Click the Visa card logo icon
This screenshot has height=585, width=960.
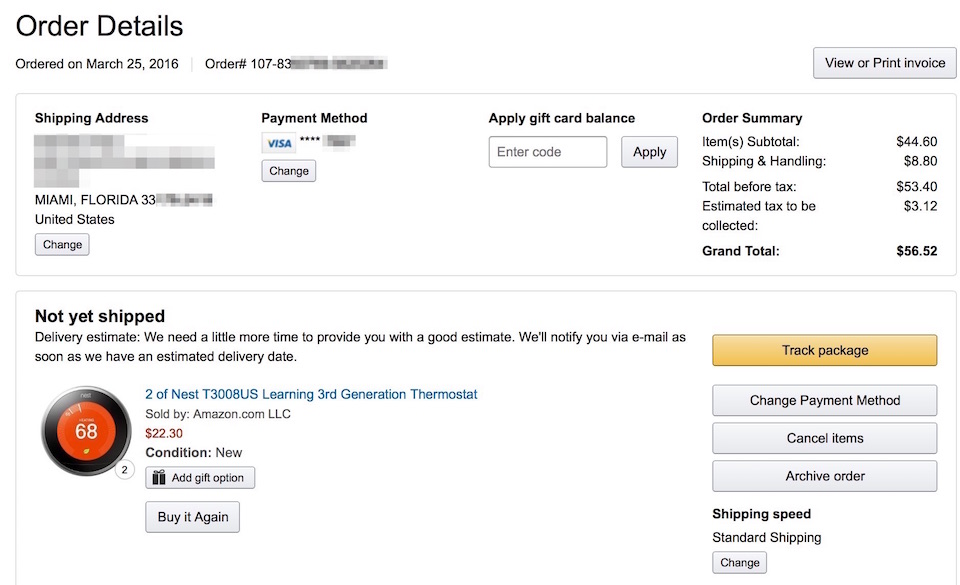click(x=279, y=143)
